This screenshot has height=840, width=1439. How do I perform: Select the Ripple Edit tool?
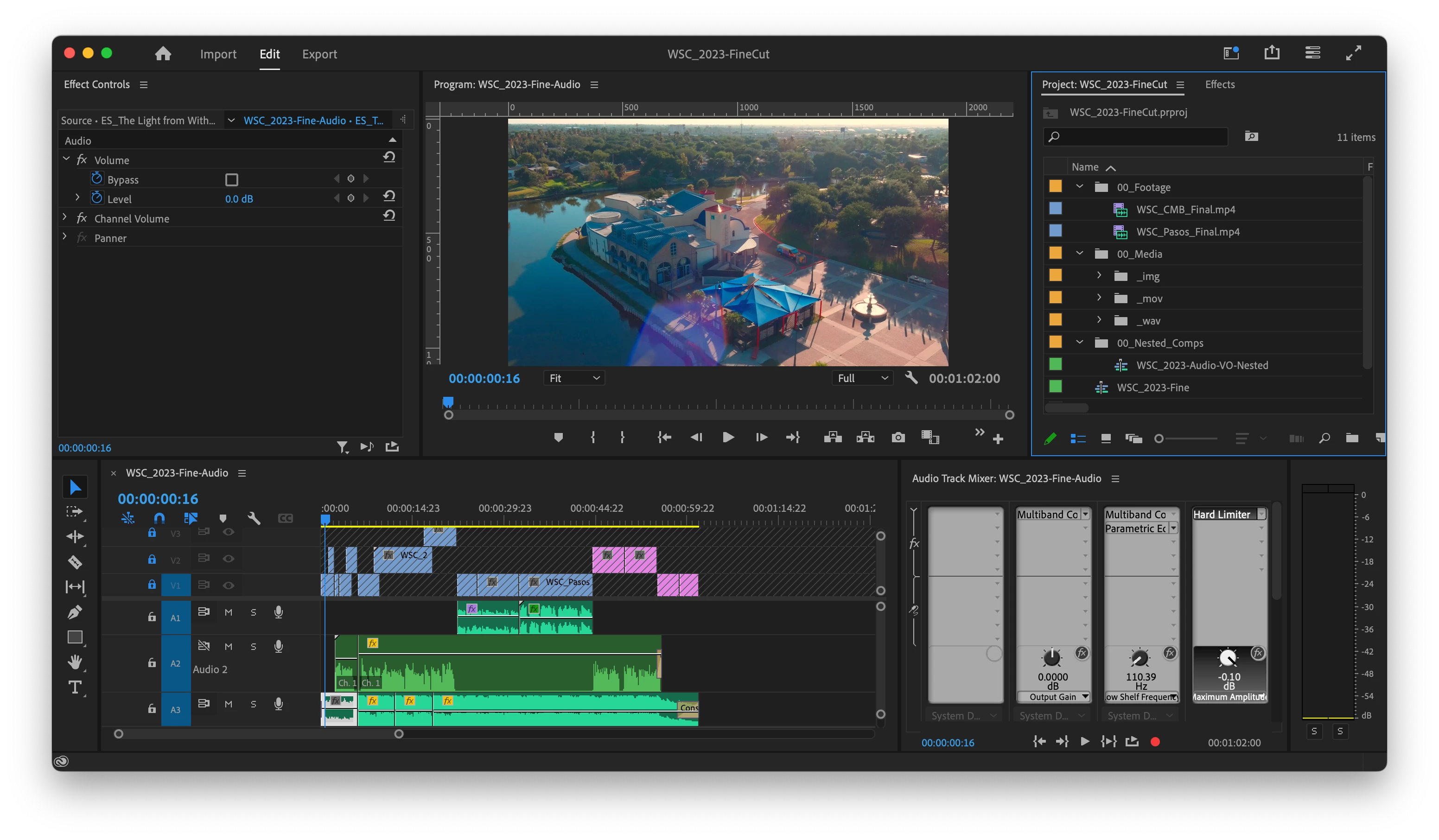point(75,536)
